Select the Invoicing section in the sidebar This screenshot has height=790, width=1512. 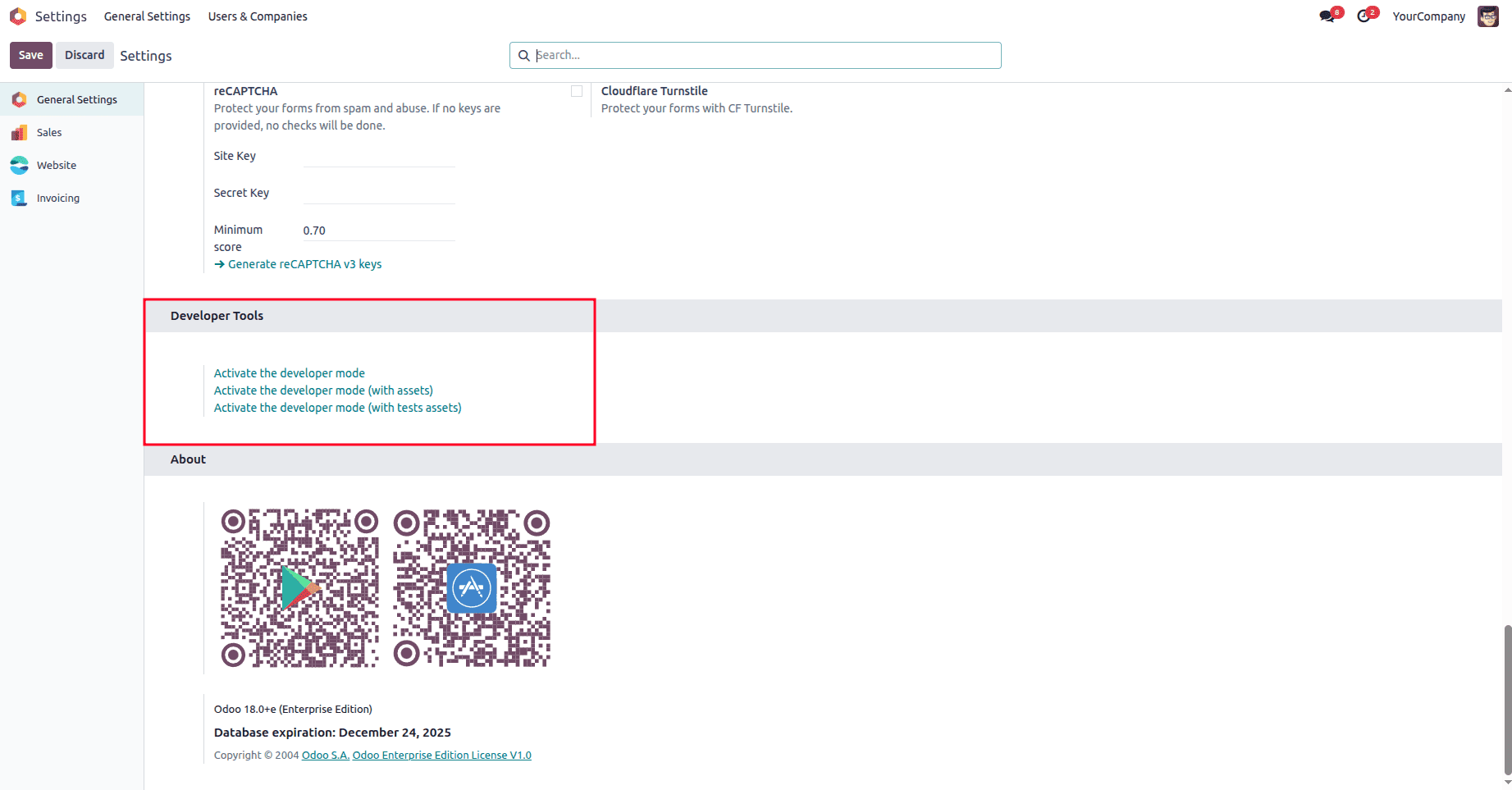point(57,198)
